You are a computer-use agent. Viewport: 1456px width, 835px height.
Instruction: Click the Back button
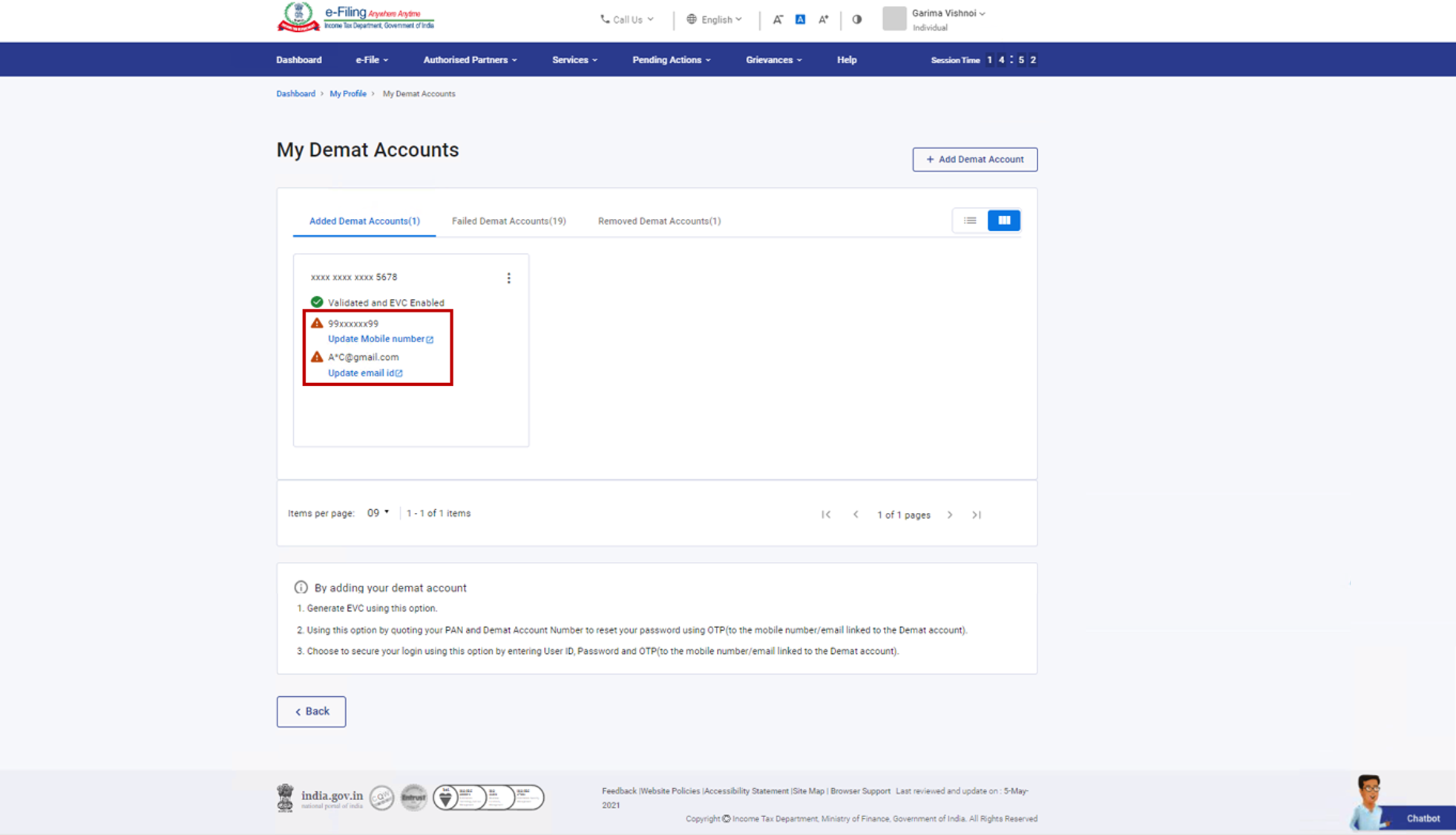click(x=311, y=711)
